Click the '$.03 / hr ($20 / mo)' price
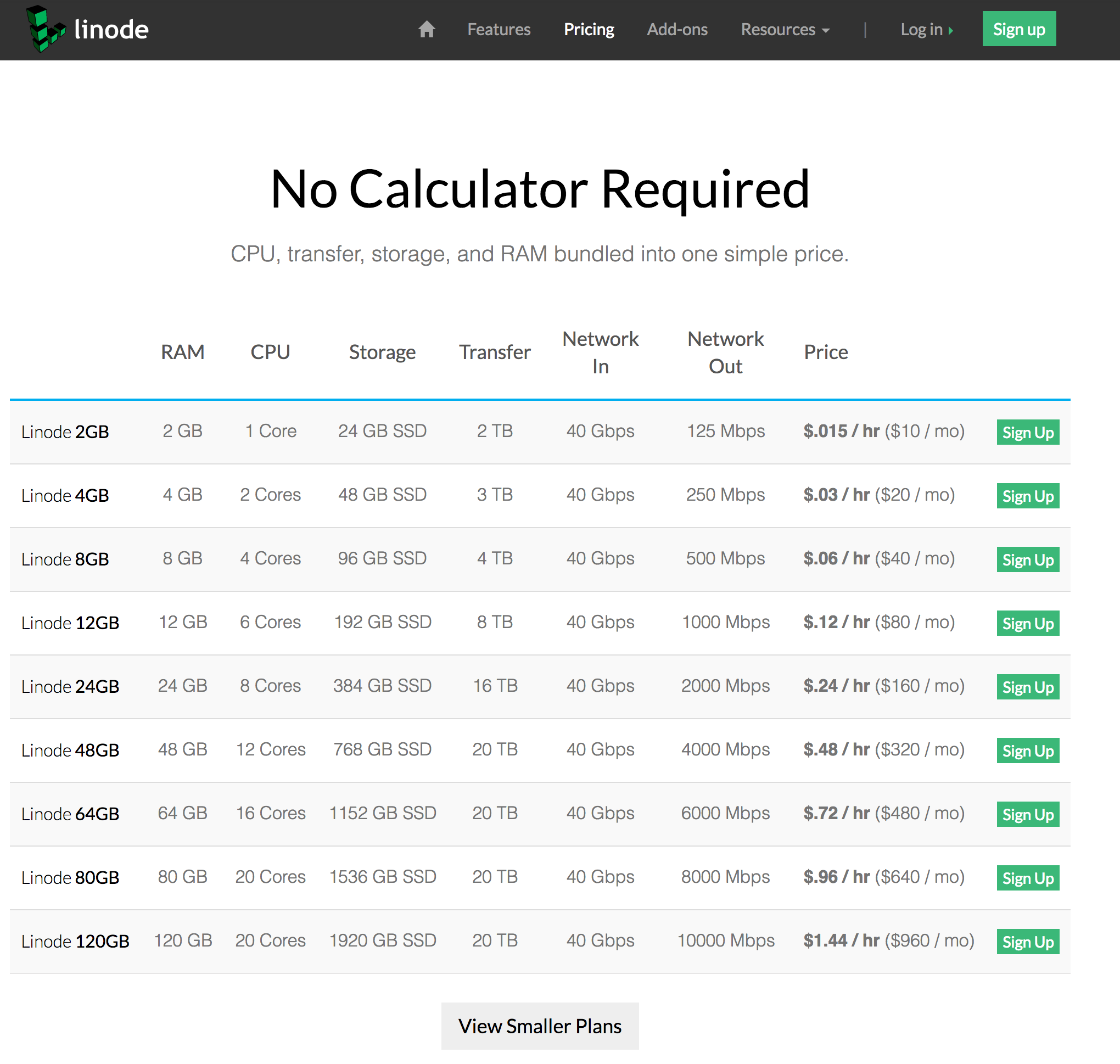 tap(879, 495)
